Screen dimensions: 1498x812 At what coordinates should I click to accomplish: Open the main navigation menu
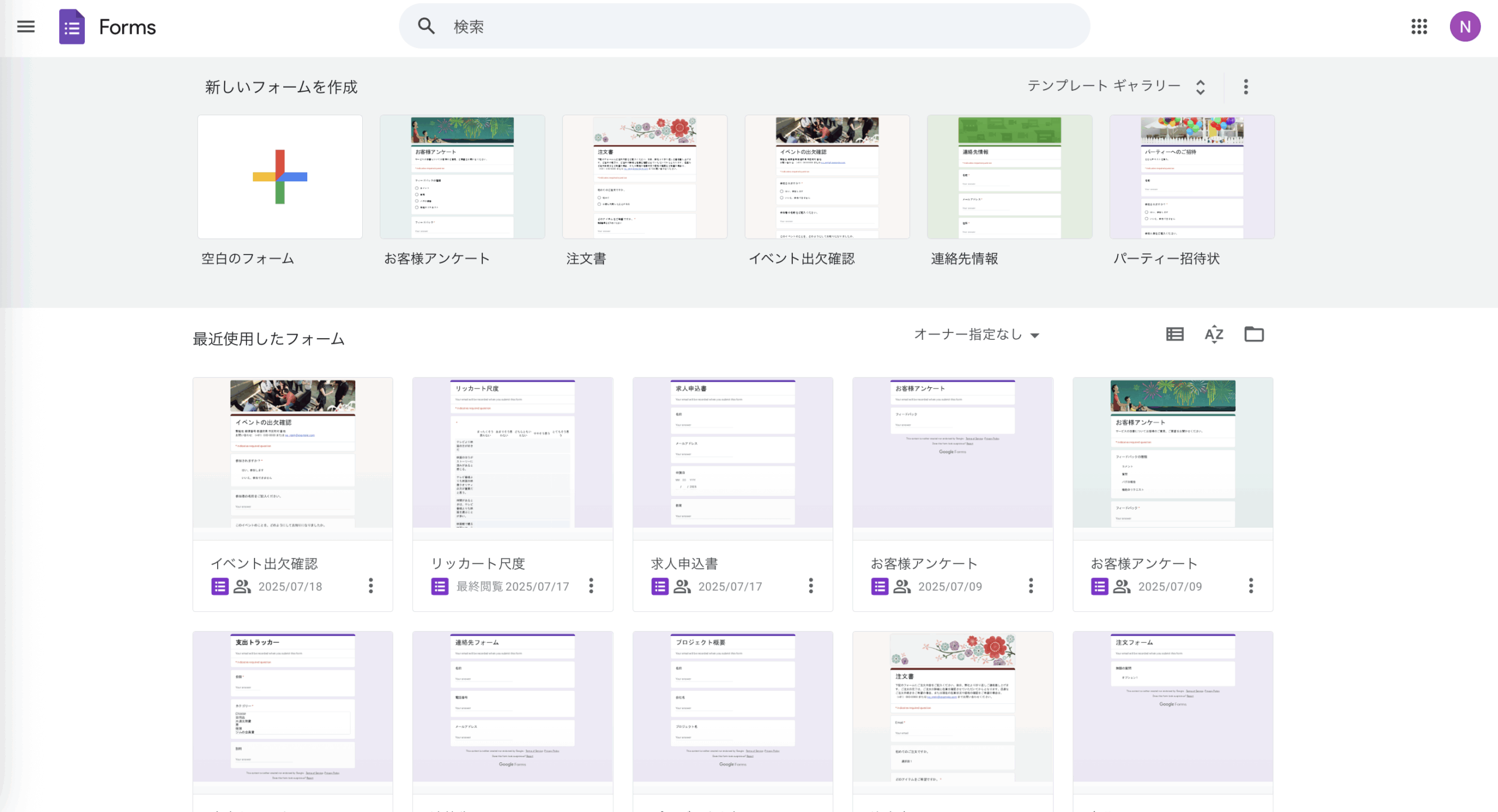[25, 27]
